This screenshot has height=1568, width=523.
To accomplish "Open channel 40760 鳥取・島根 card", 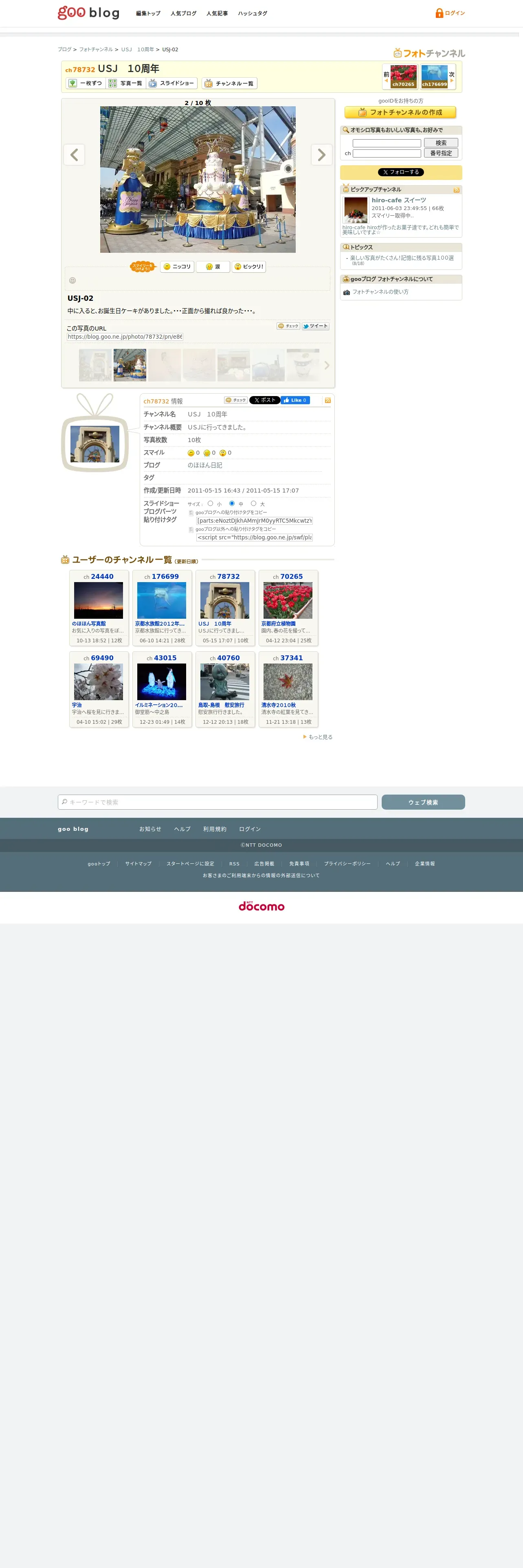I will pos(225,690).
